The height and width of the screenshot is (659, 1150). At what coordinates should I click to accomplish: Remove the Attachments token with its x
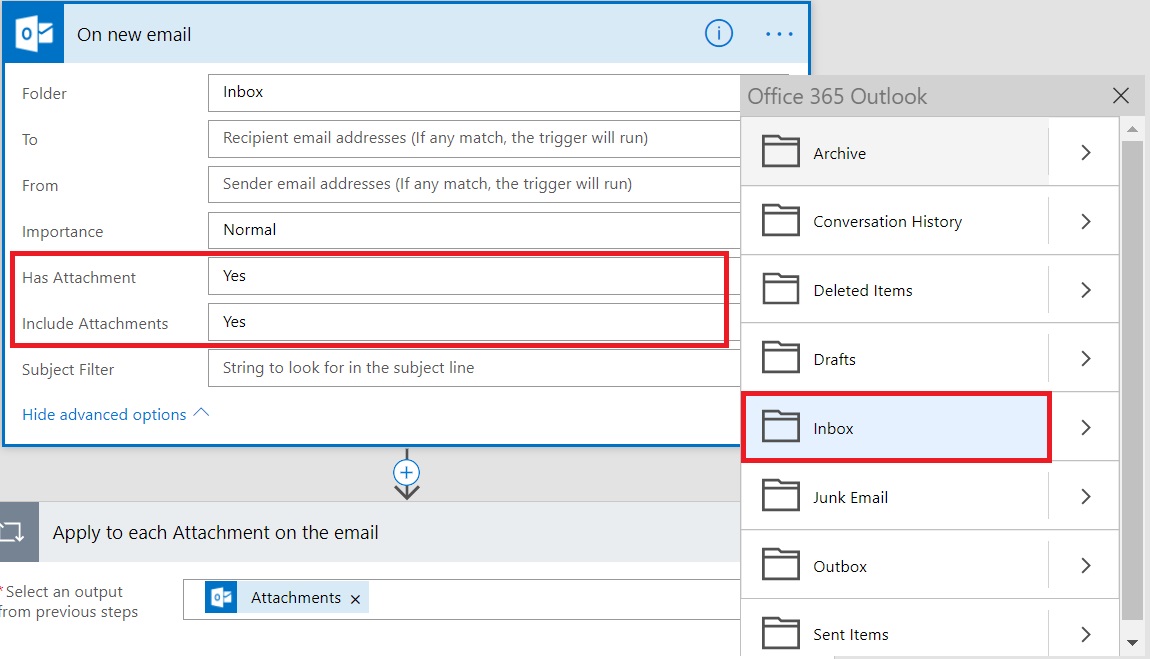point(356,599)
